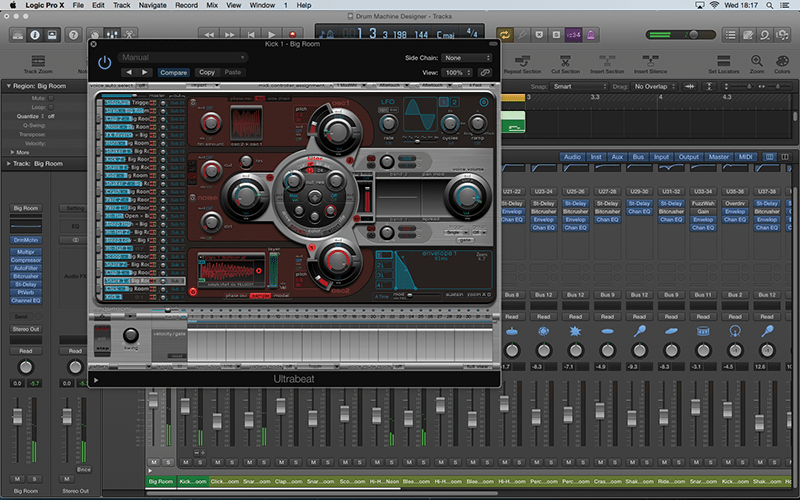Expand the More region parameters
The width and height of the screenshot is (800, 500).
[x=13, y=152]
